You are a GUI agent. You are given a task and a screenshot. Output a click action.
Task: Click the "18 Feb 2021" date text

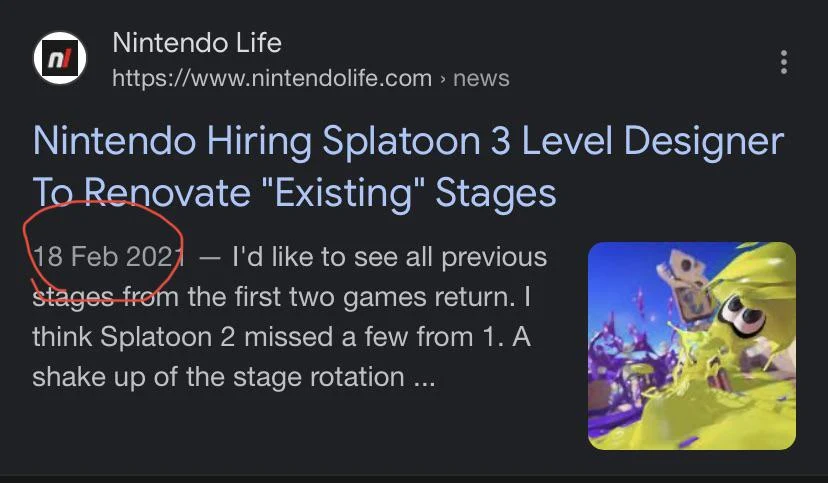click(108, 257)
